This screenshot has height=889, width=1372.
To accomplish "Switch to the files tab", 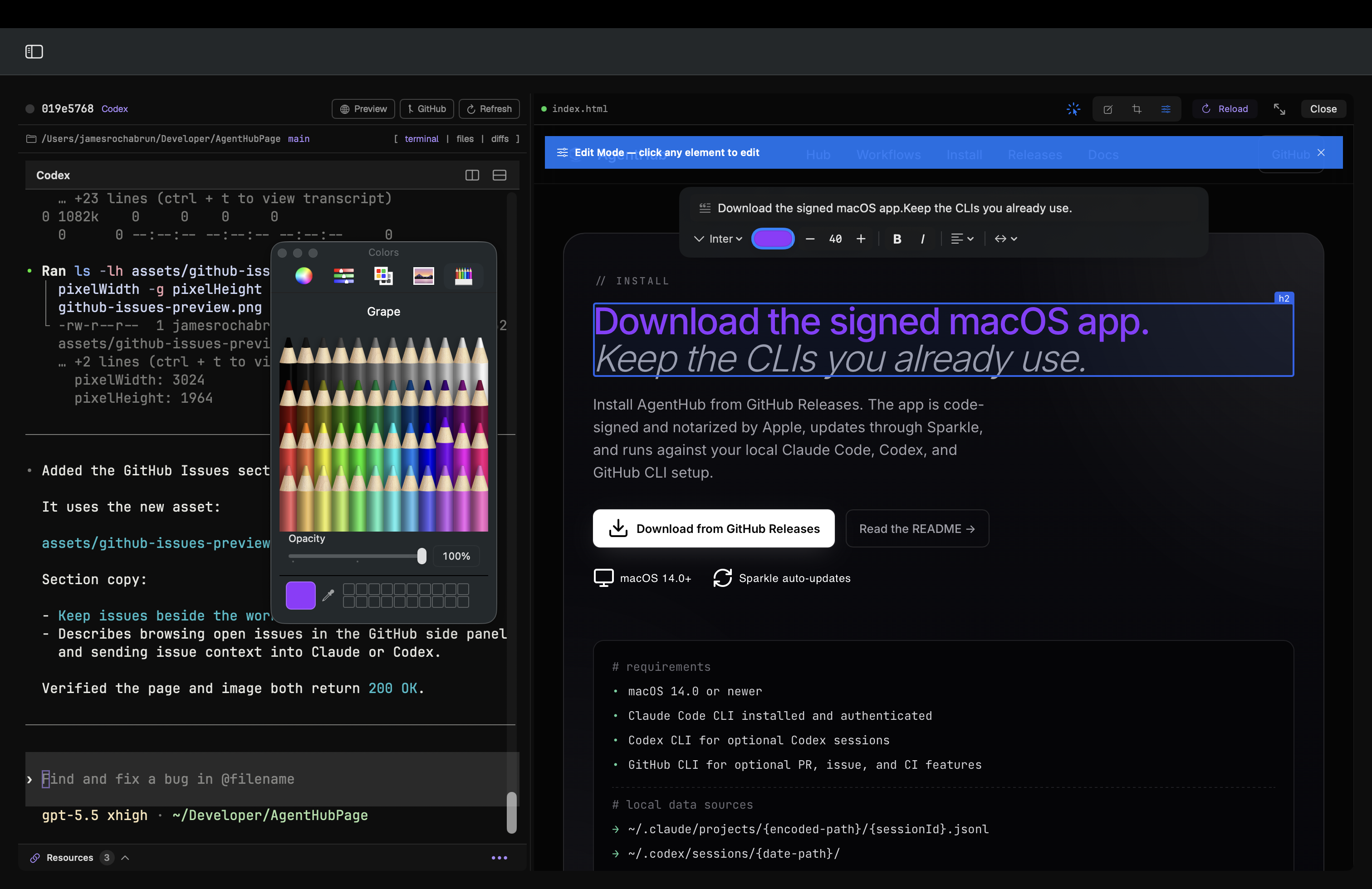I will click(465, 139).
